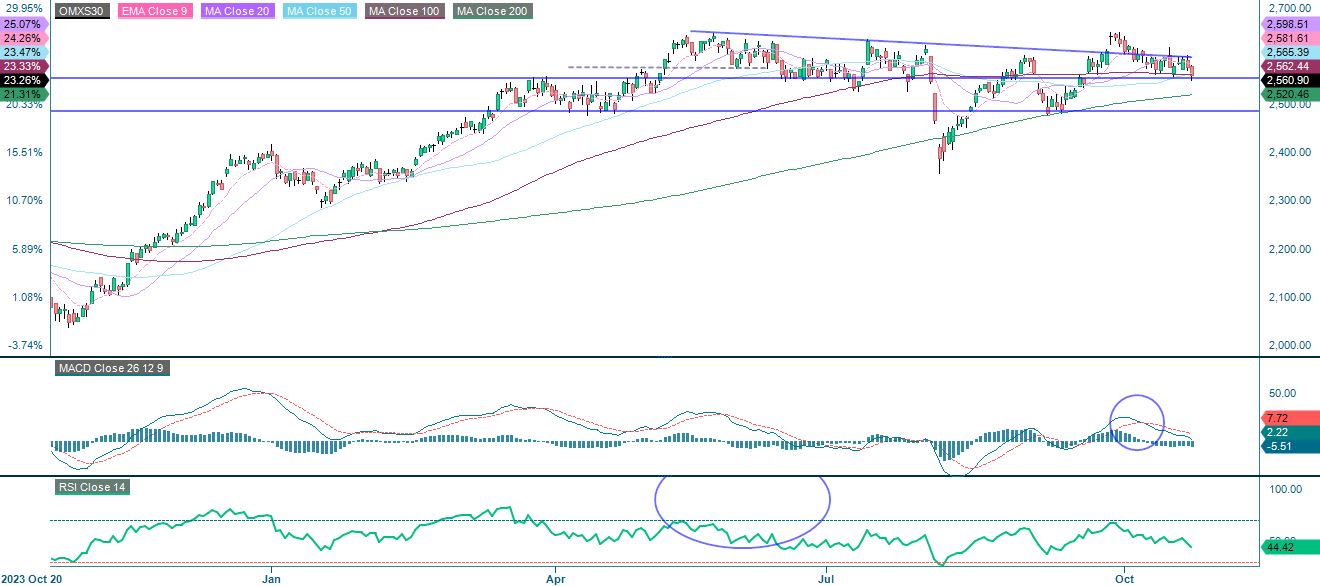Select the 2023 Oct 20 date label
1320x586 pixels.
(33, 578)
